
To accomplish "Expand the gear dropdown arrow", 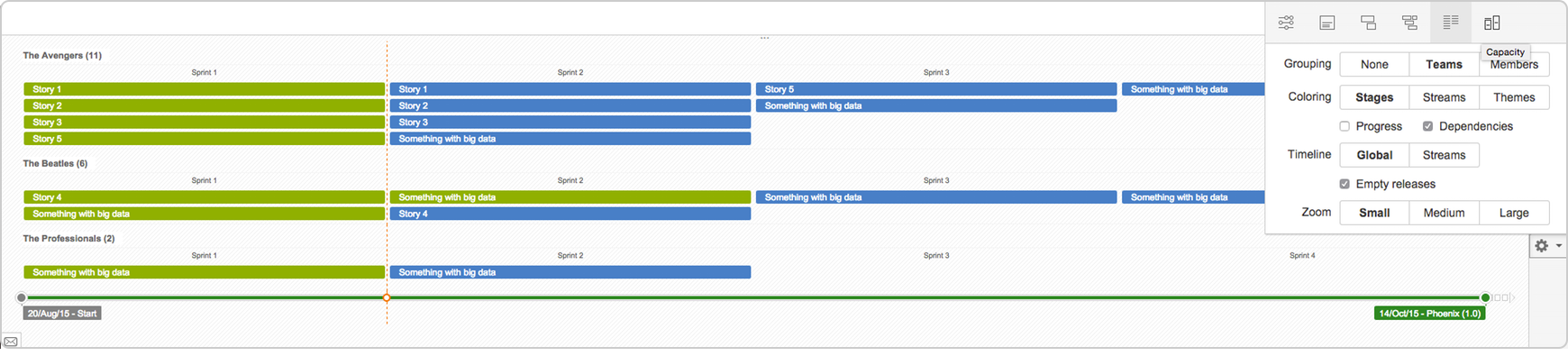I will tap(1559, 245).
